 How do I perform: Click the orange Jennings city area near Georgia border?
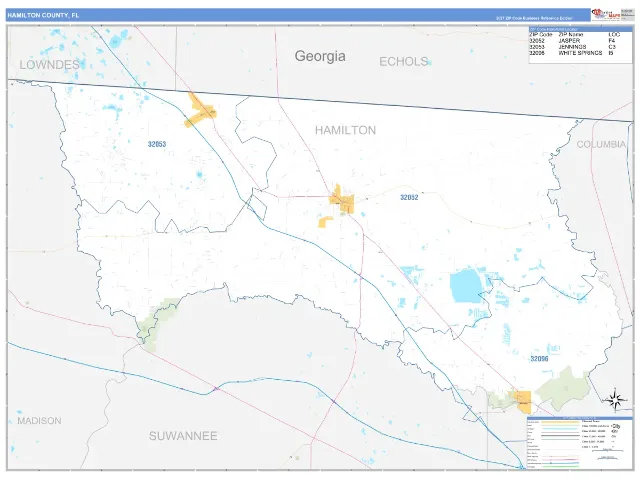200,111
